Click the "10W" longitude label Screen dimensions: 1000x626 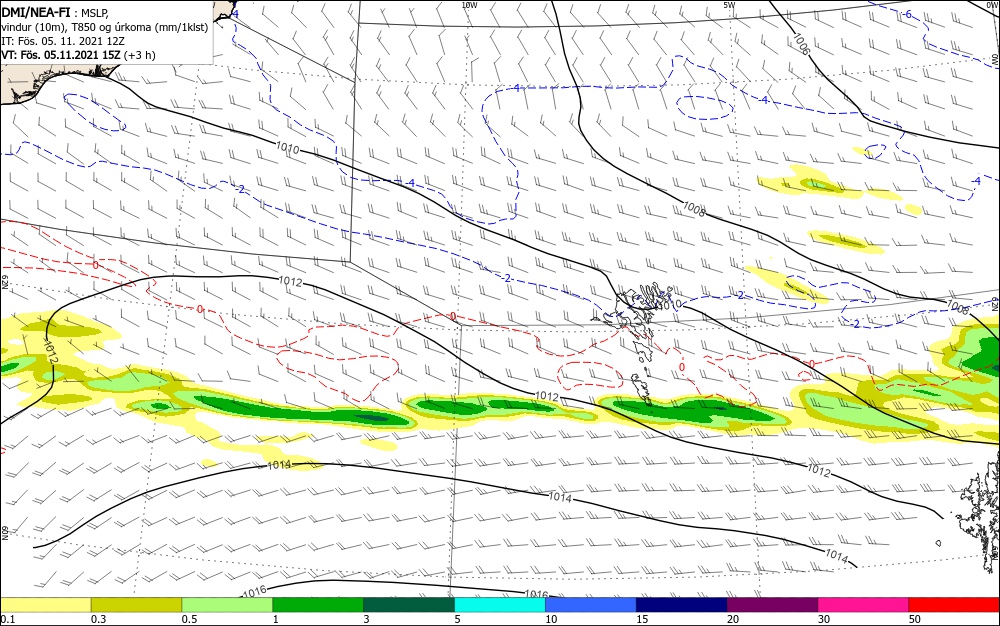tap(469, 5)
